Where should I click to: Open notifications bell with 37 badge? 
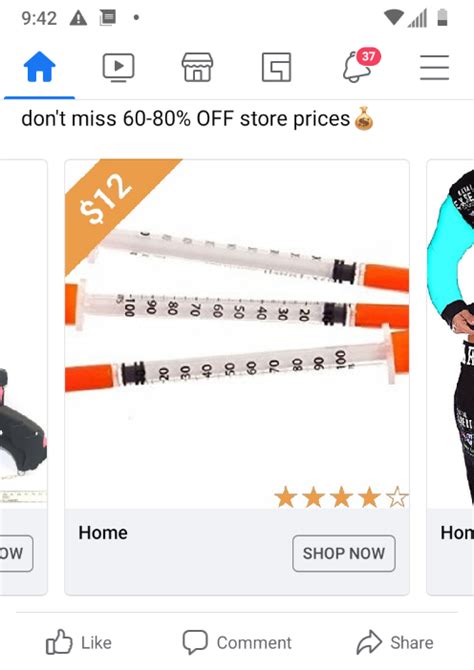point(361,65)
